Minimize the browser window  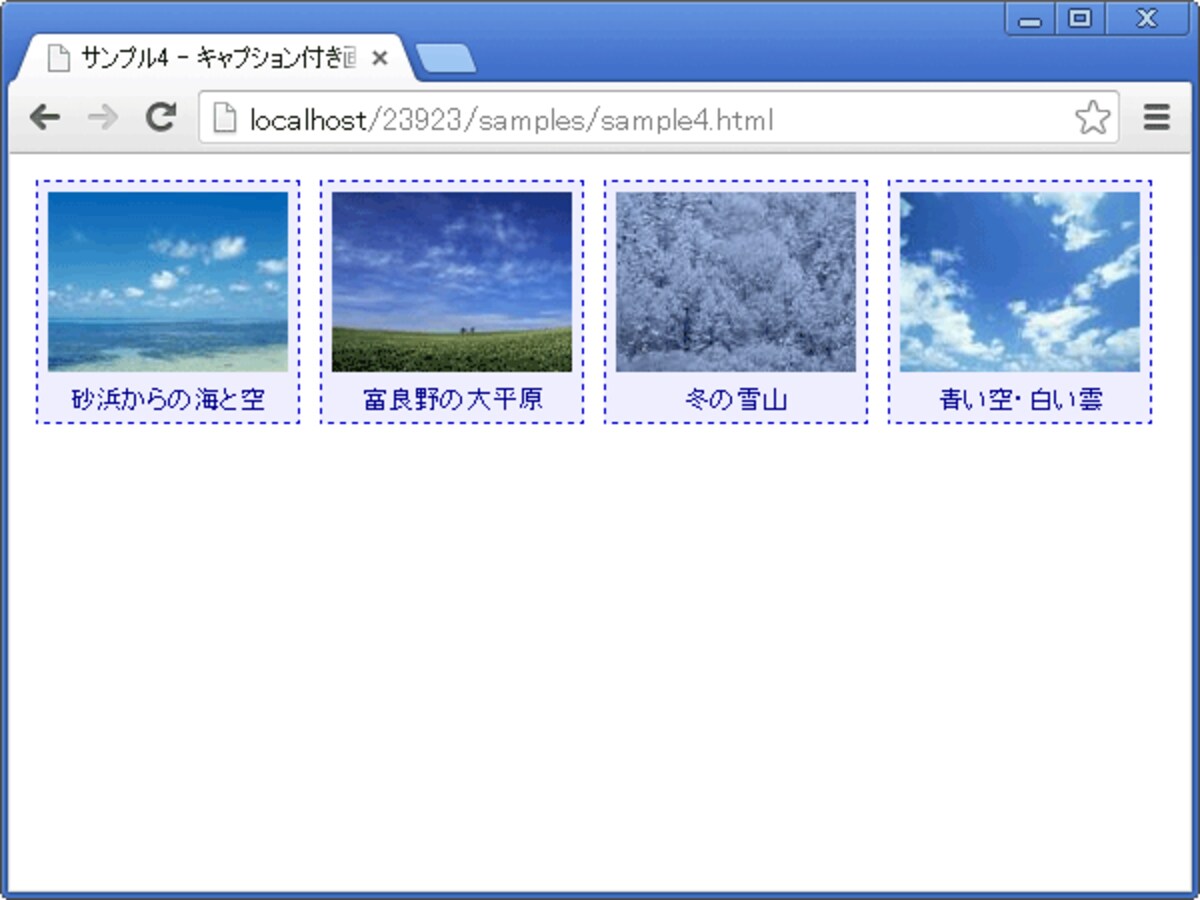[1030, 19]
